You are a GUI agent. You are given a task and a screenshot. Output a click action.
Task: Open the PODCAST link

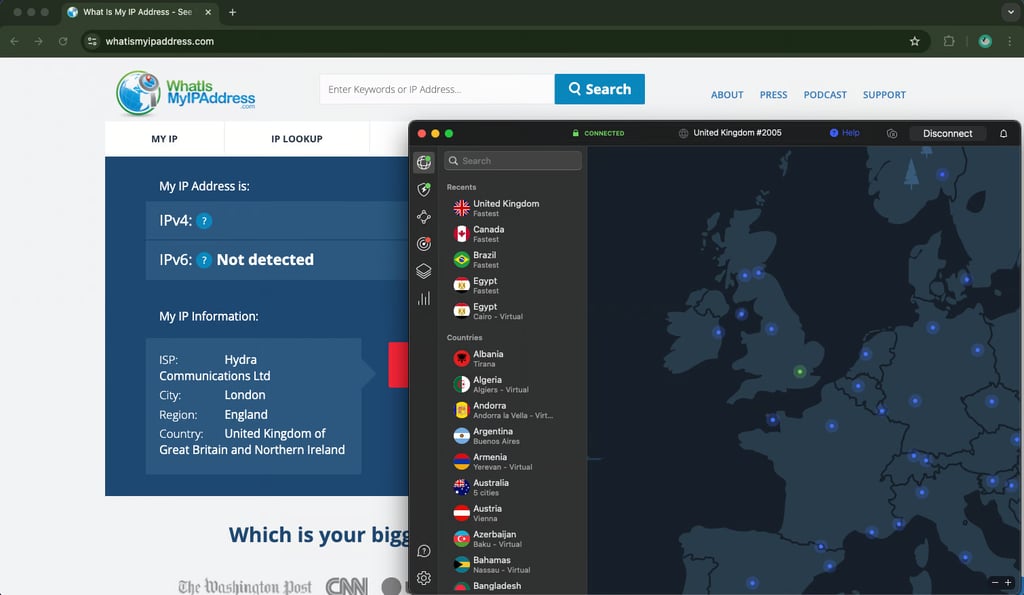(825, 95)
